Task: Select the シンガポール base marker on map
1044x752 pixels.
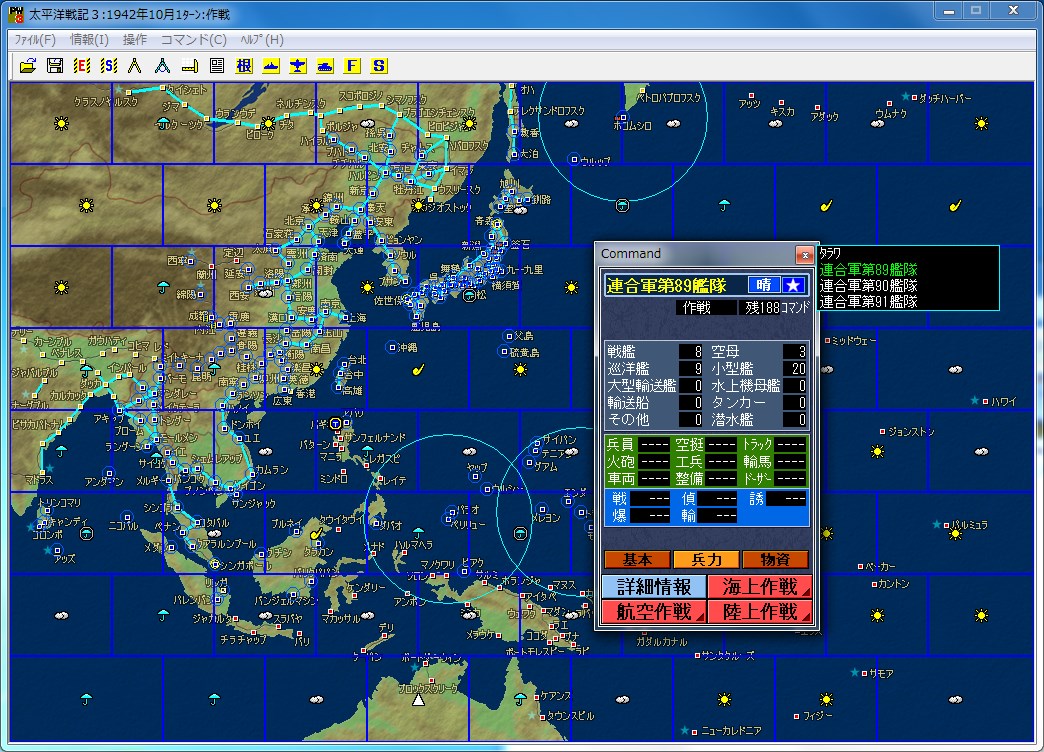Action: tap(214, 565)
